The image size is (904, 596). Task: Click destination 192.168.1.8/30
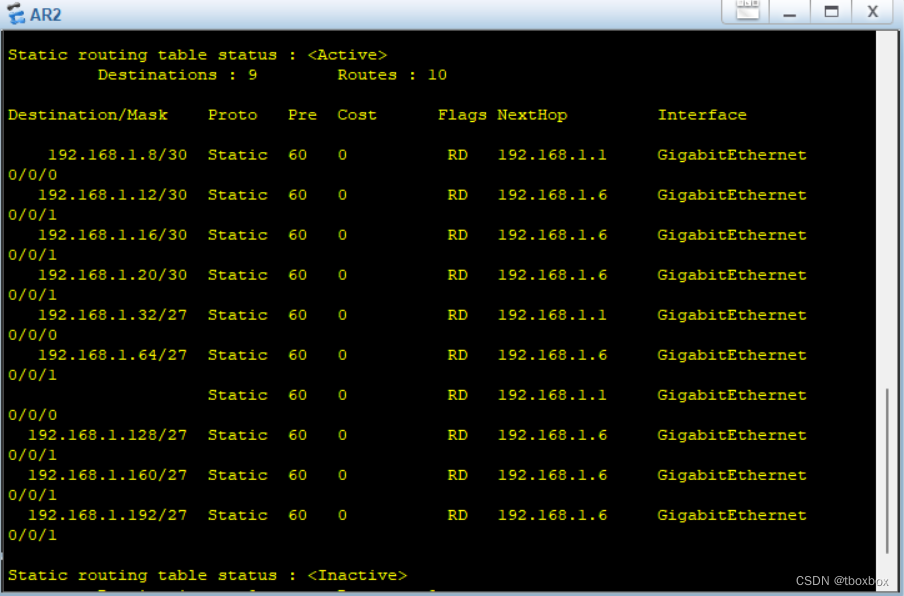117,155
